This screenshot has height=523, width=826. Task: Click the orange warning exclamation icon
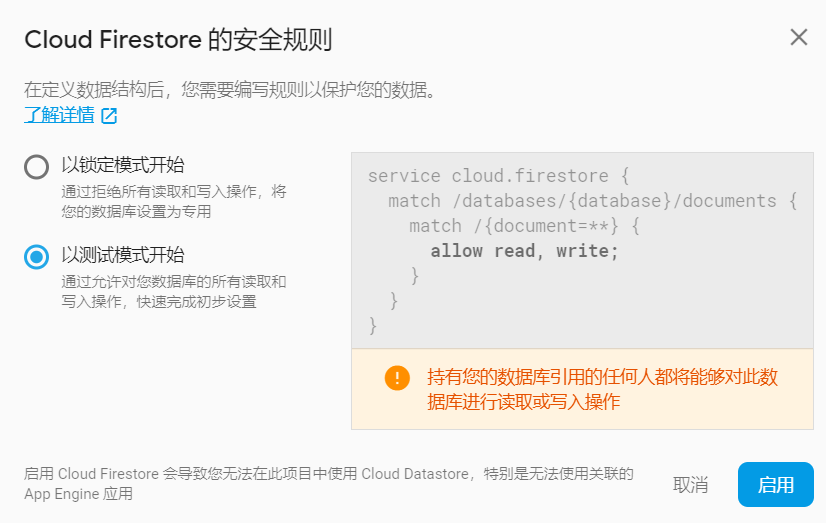(x=397, y=378)
